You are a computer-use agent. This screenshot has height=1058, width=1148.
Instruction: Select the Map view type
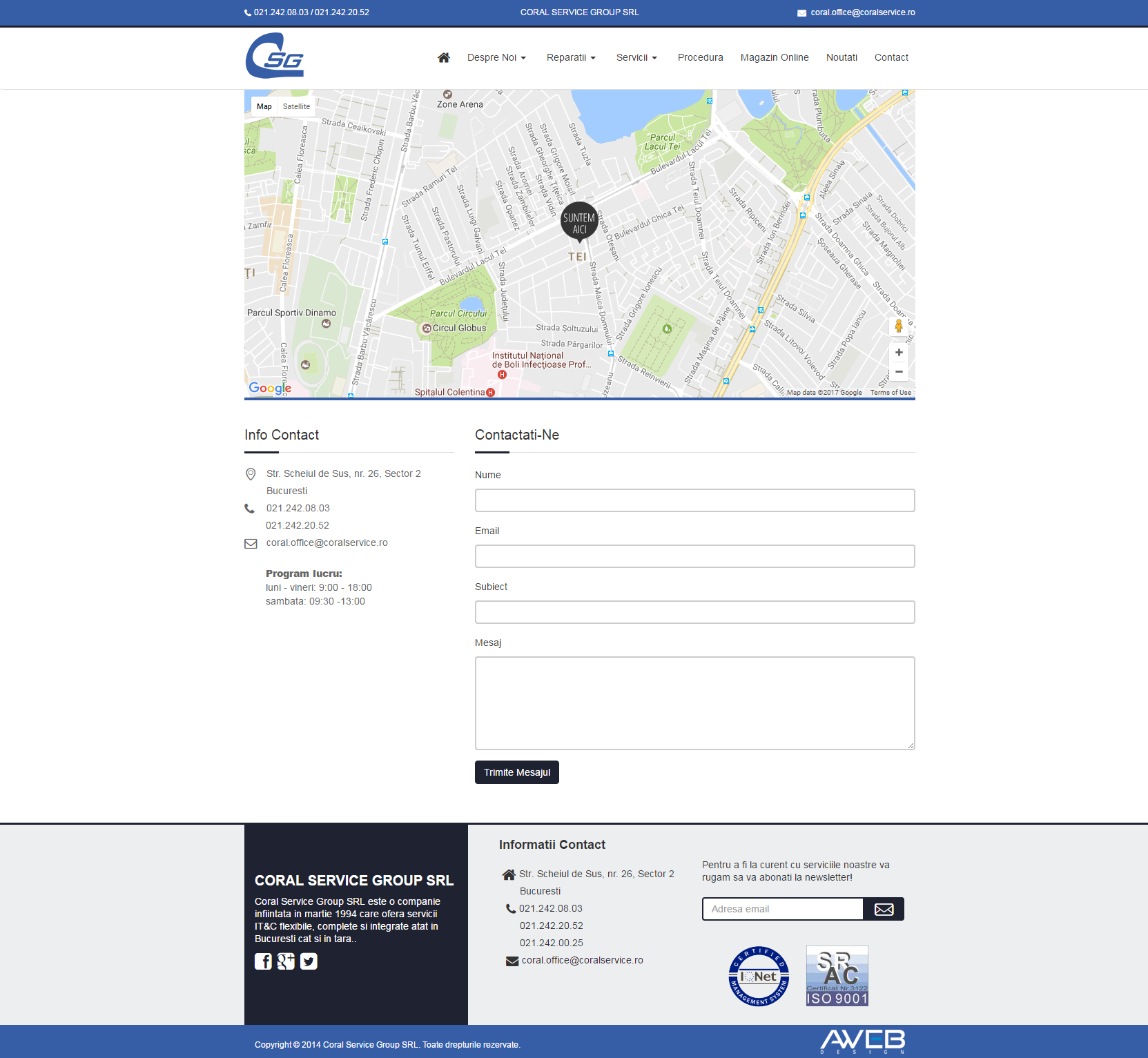tap(264, 106)
